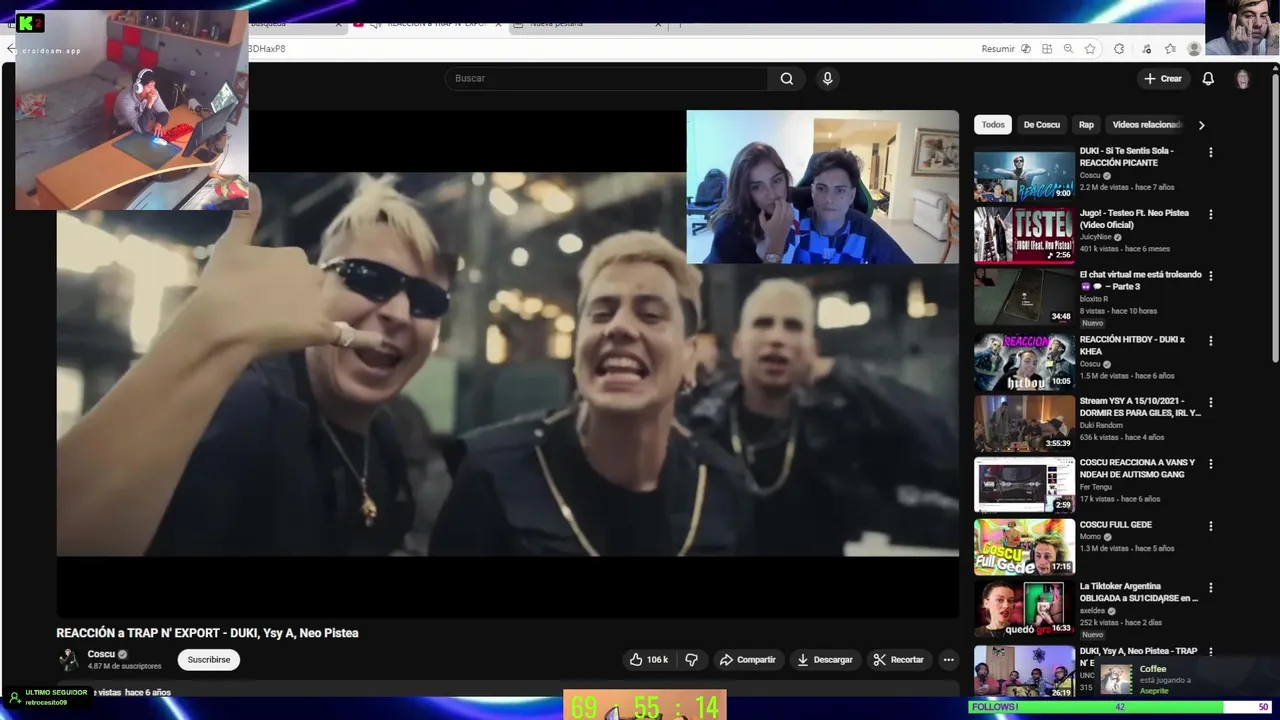Click the Copilot icon beside Resumir

1026,49
